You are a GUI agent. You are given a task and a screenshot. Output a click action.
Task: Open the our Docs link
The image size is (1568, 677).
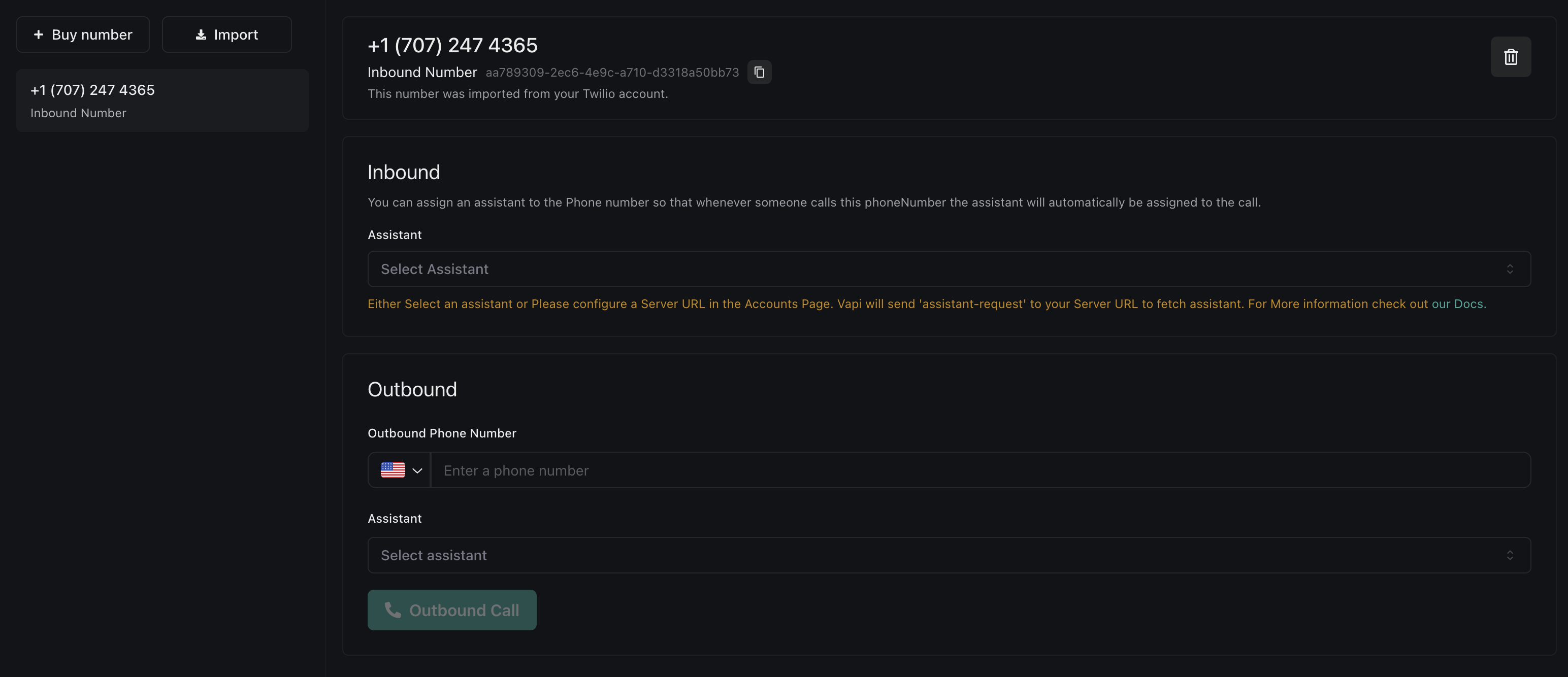1457,304
